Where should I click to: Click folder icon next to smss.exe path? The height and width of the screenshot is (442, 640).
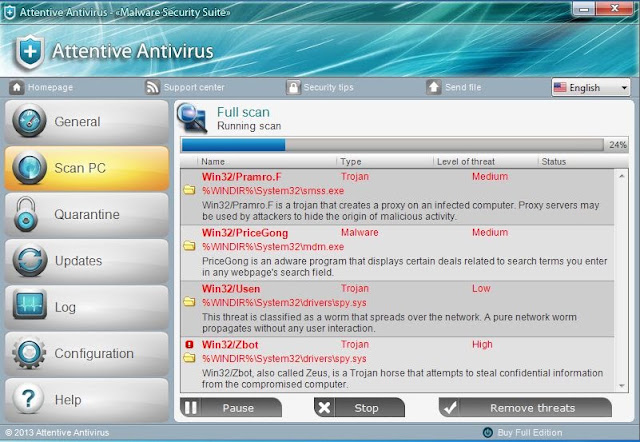189,190
